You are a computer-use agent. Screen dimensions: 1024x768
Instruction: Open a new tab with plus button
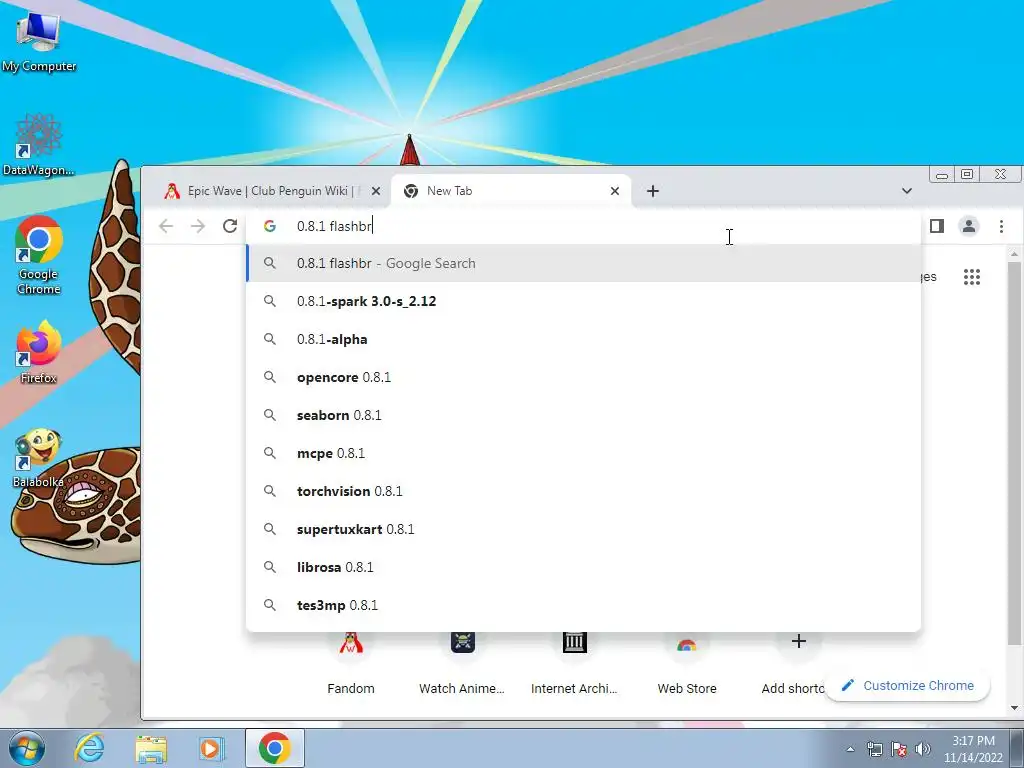pyautogui.click(x=652, y=191)
